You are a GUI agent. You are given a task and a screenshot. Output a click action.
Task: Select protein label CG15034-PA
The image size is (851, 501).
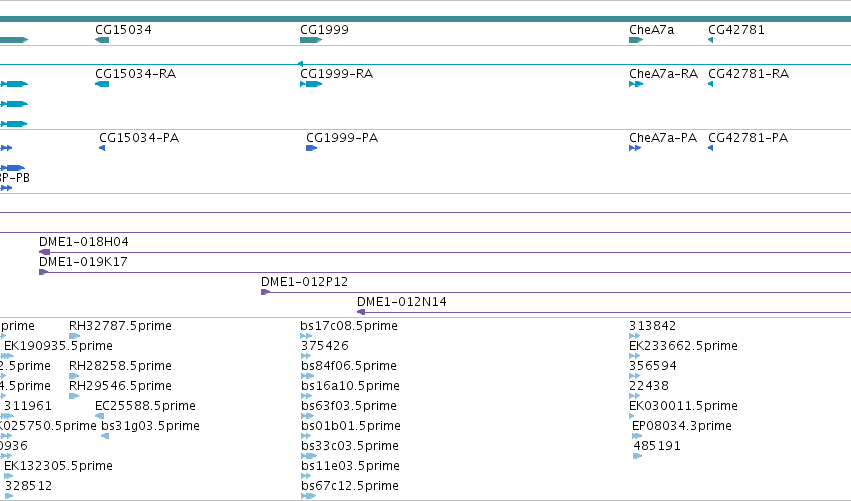pos(139,138)
